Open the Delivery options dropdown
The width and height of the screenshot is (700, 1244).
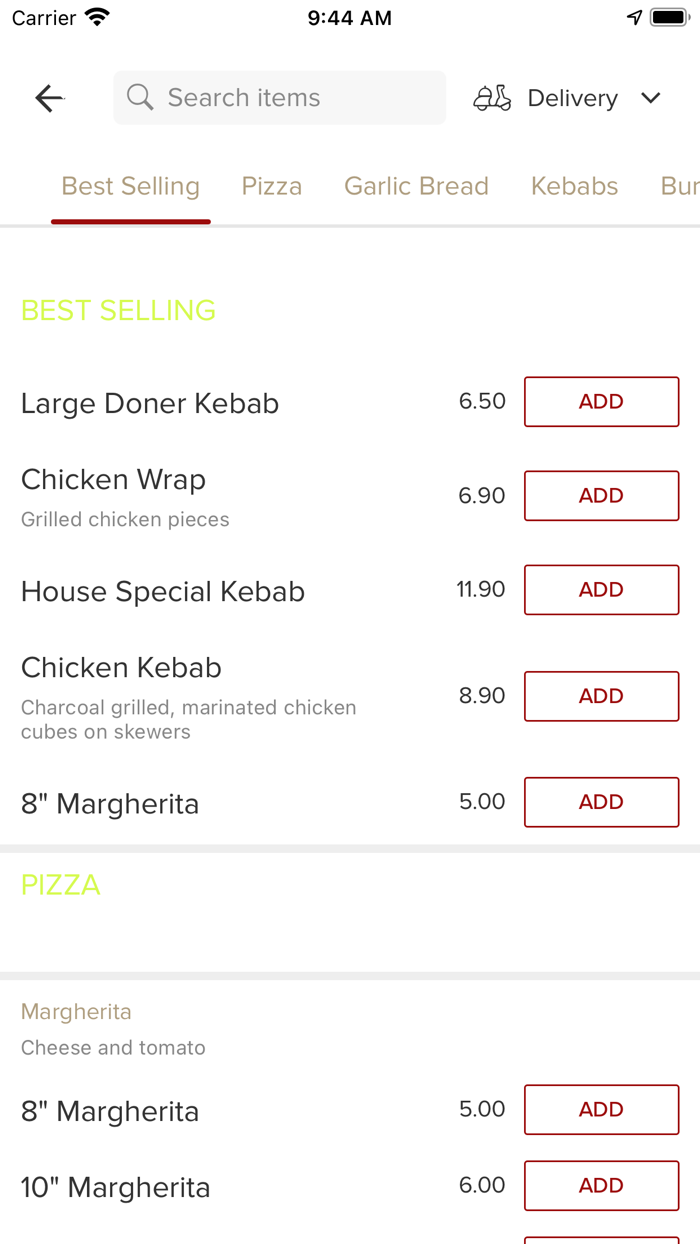[x=571, y=97]
